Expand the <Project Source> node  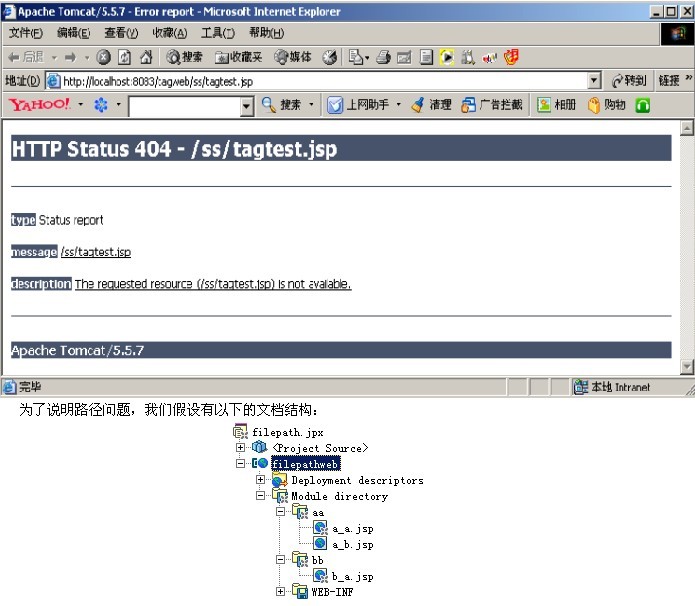[x=240, y=448]
